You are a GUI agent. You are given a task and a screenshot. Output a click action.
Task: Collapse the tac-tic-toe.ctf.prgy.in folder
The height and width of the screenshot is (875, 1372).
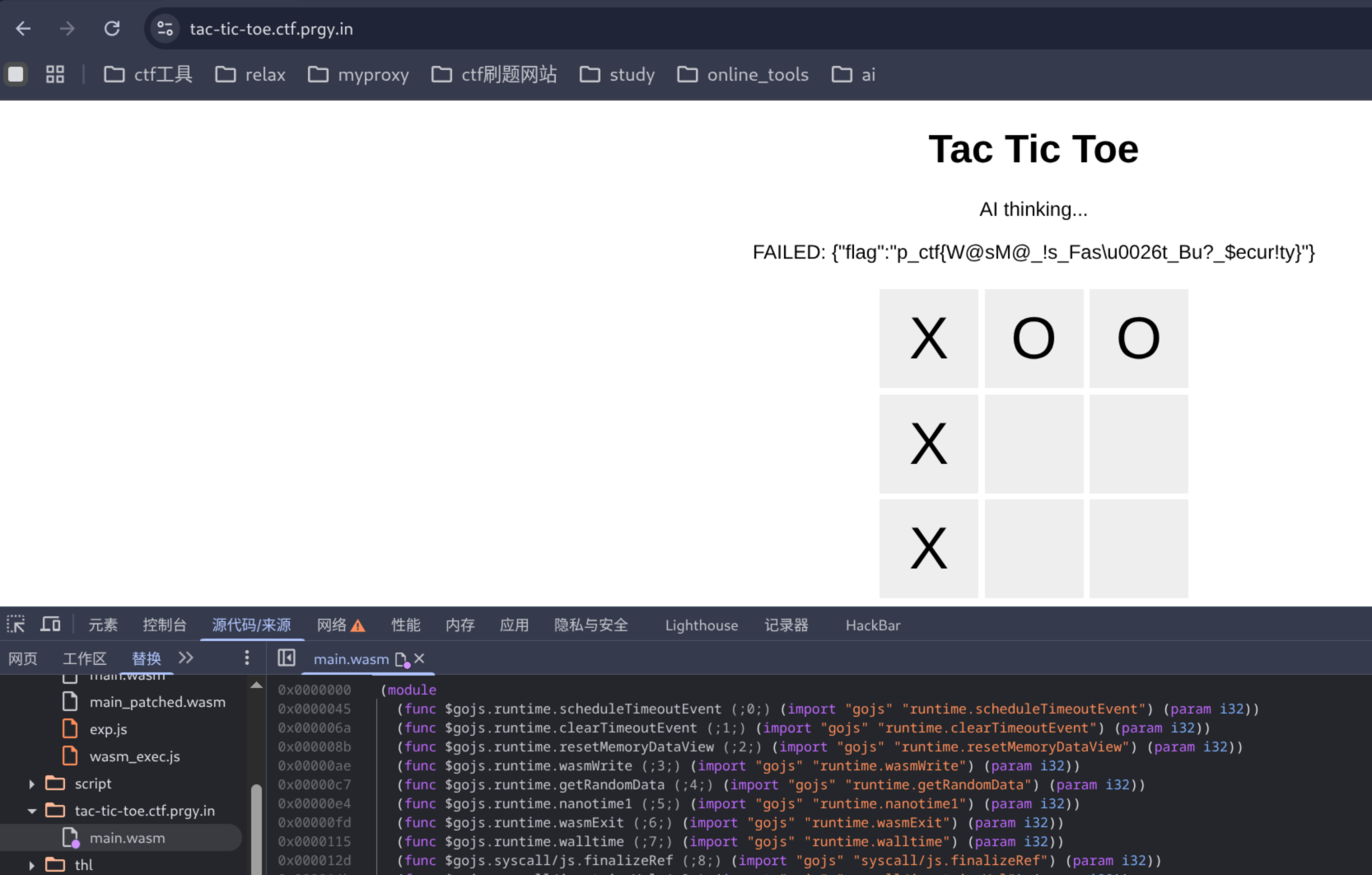pyautogui.click(x=32, y=811)
